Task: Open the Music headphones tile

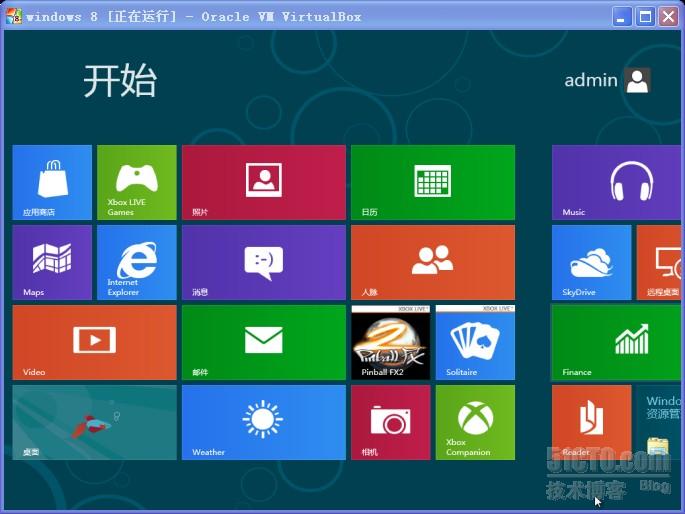Action: point(616,183)
